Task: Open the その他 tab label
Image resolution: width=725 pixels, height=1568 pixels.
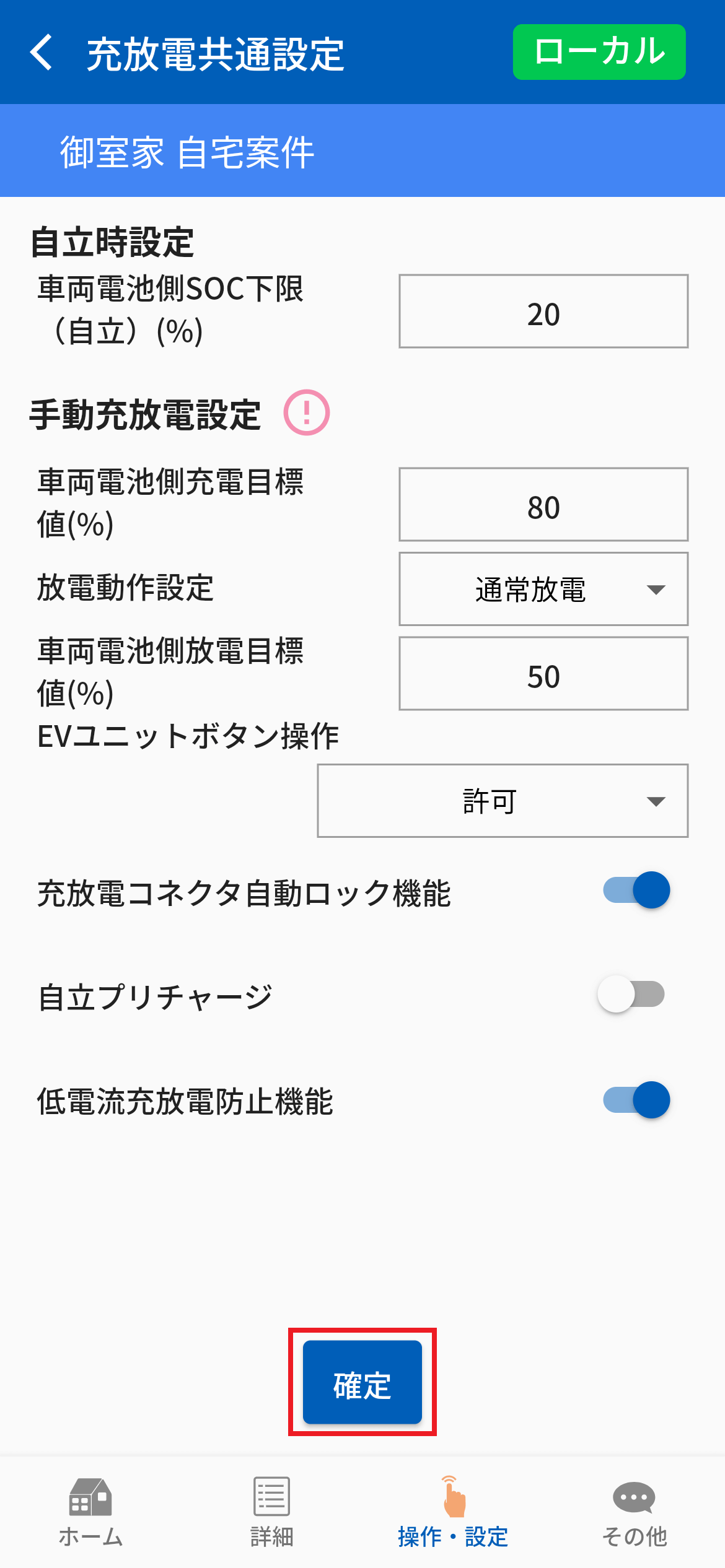Action: click(634, 1537)
